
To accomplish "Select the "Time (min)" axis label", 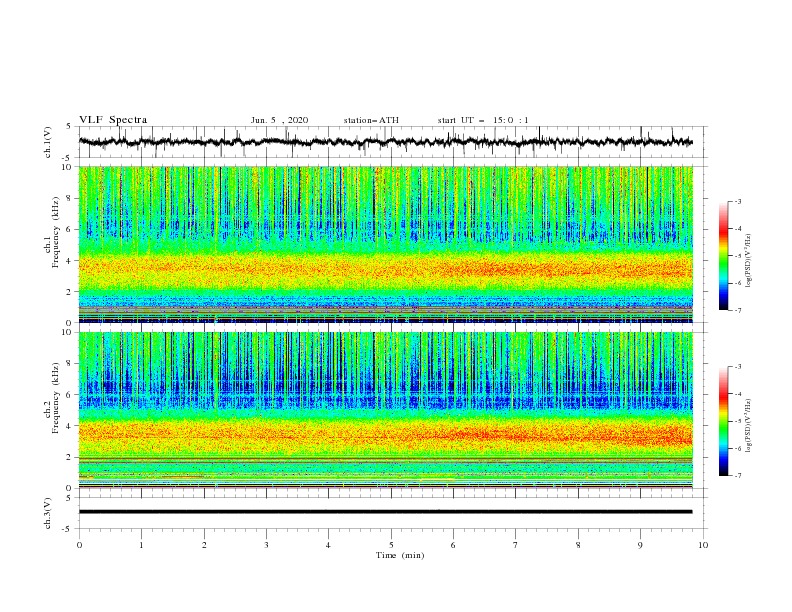I will (x=400, y=555).
